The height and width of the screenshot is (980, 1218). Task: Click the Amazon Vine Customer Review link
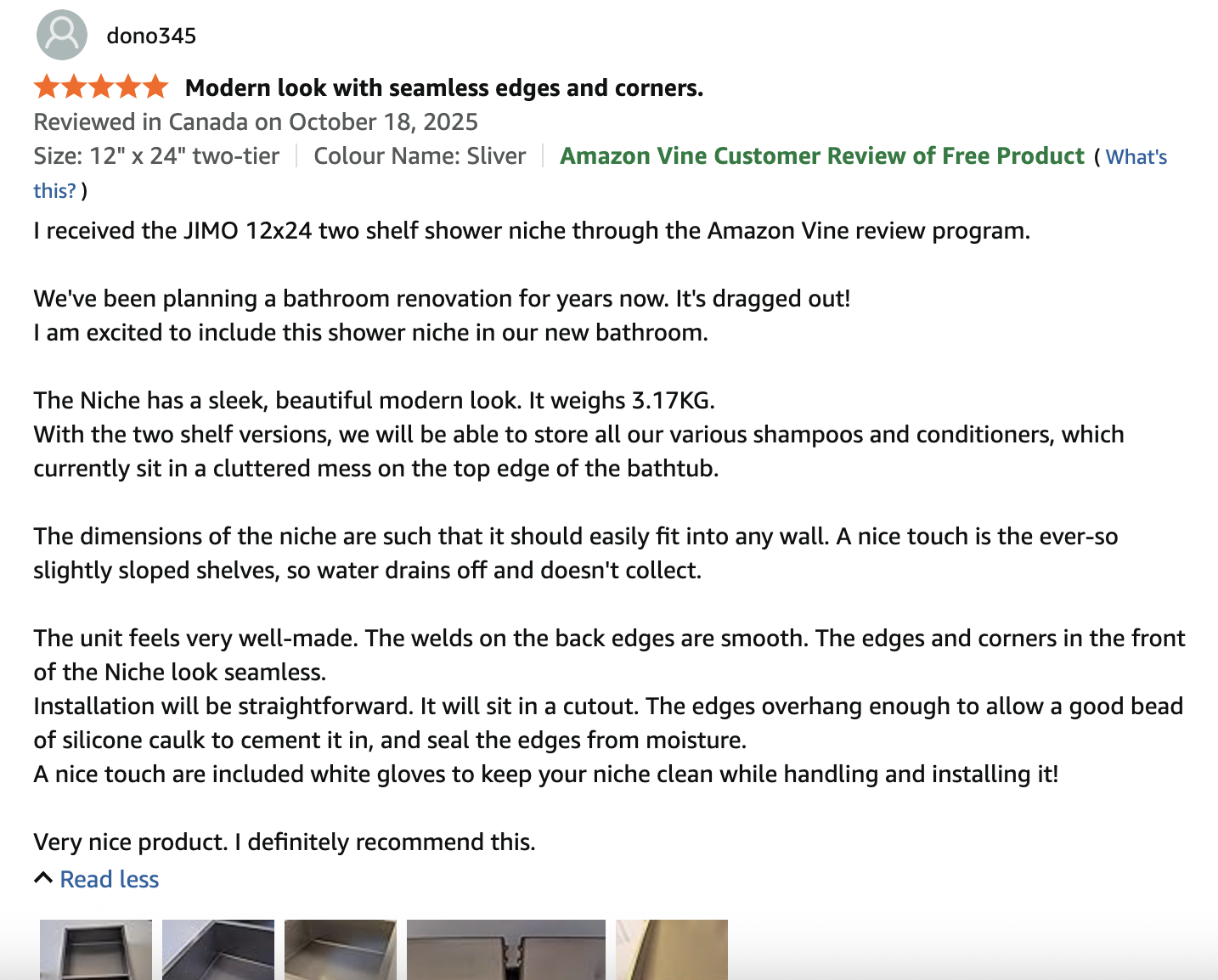click(821, 156)
